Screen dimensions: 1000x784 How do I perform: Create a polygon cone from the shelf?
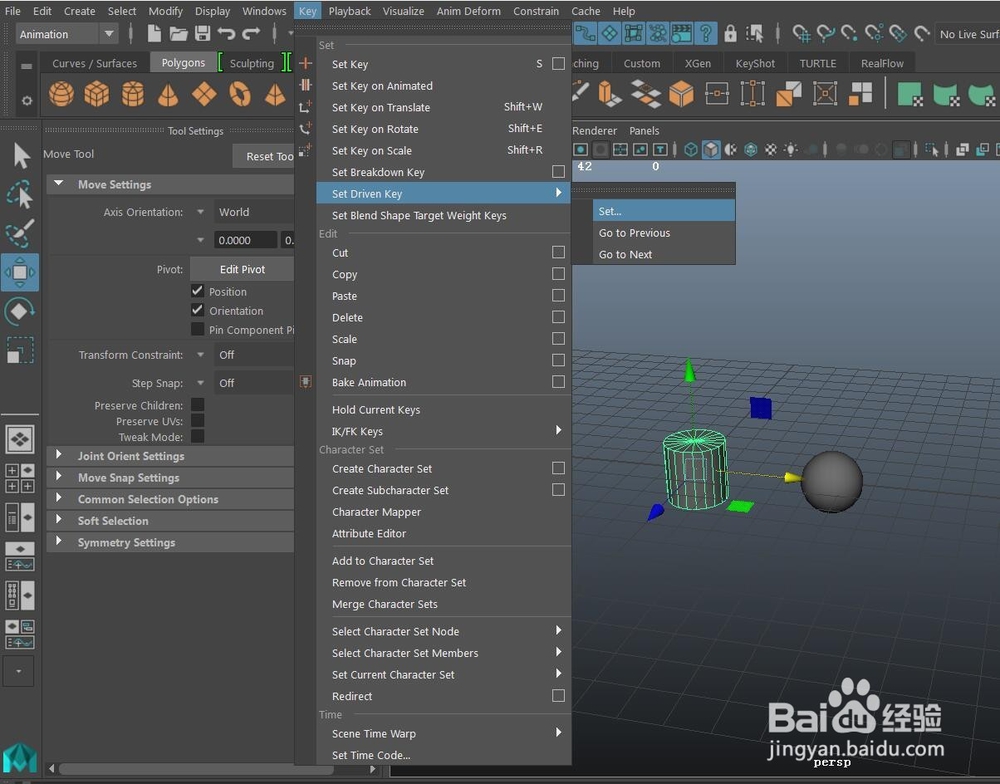168,94
